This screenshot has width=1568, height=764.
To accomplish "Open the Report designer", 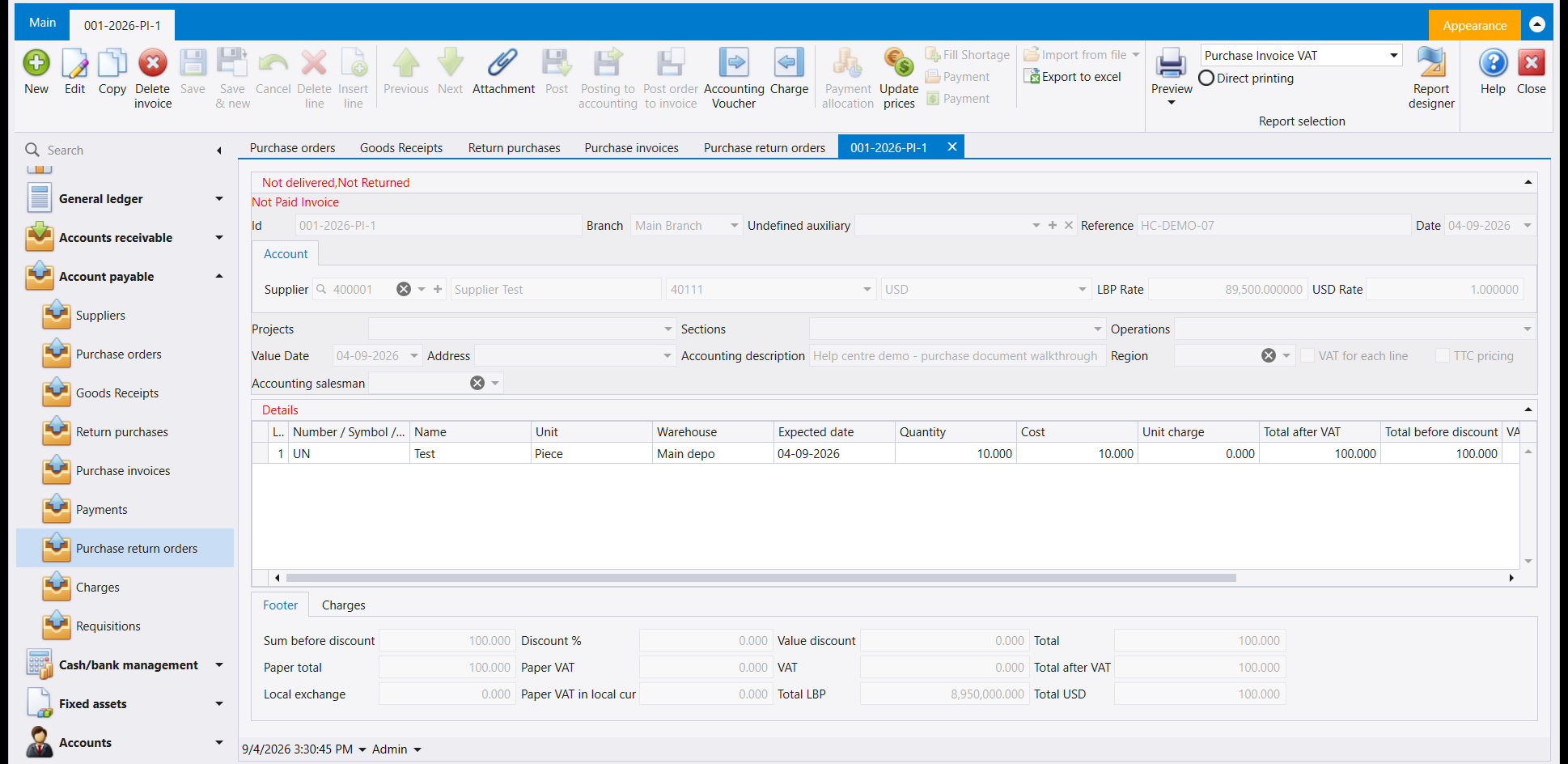I will point(1431,63).
